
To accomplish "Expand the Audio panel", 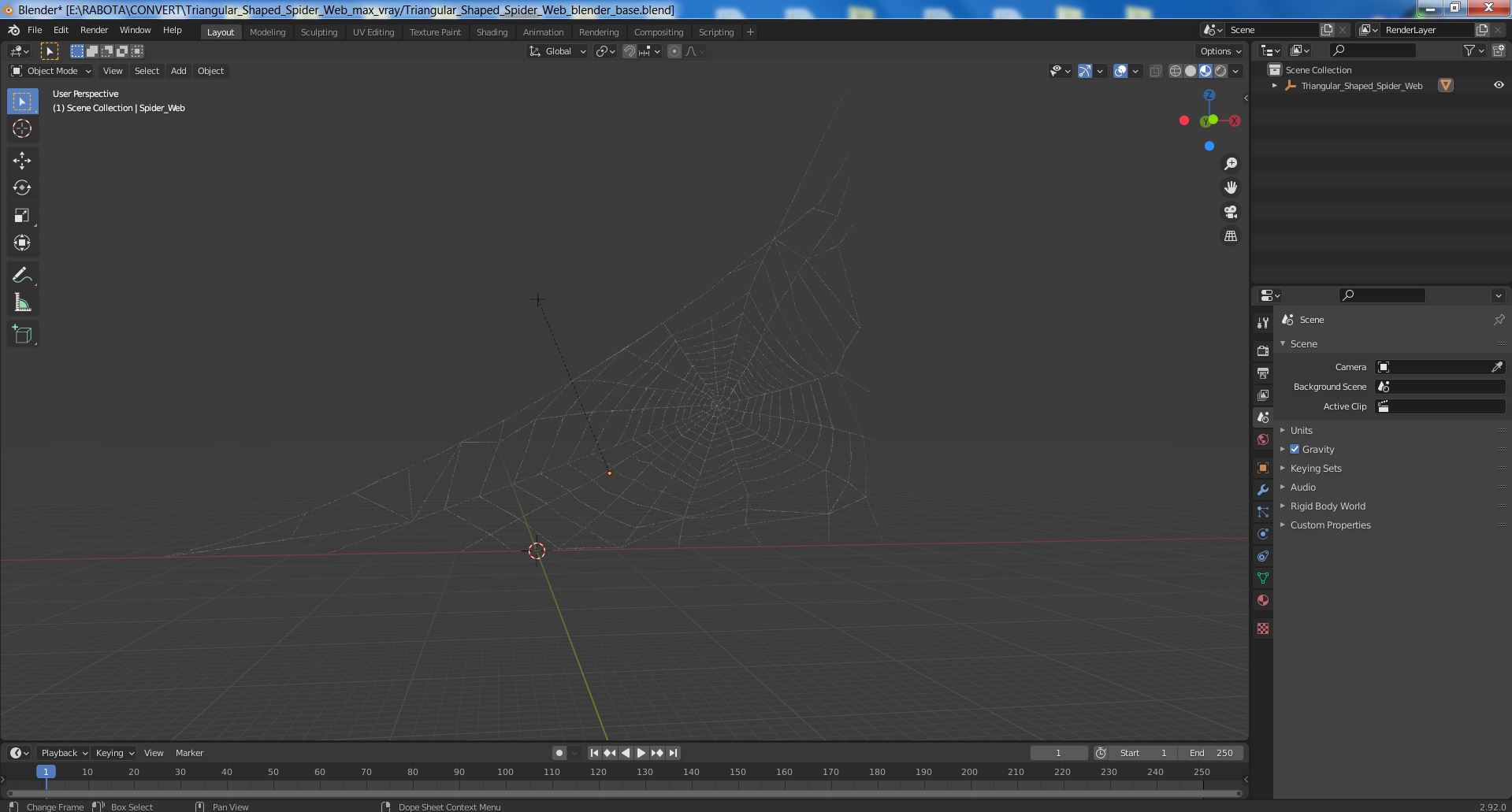I will (1302, 487).
